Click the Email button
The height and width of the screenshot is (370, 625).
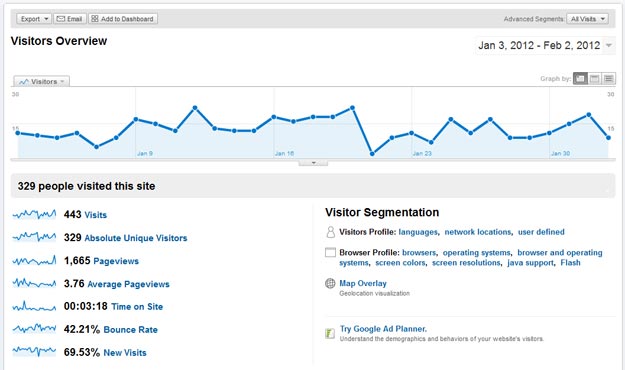[x=70, y=19]
